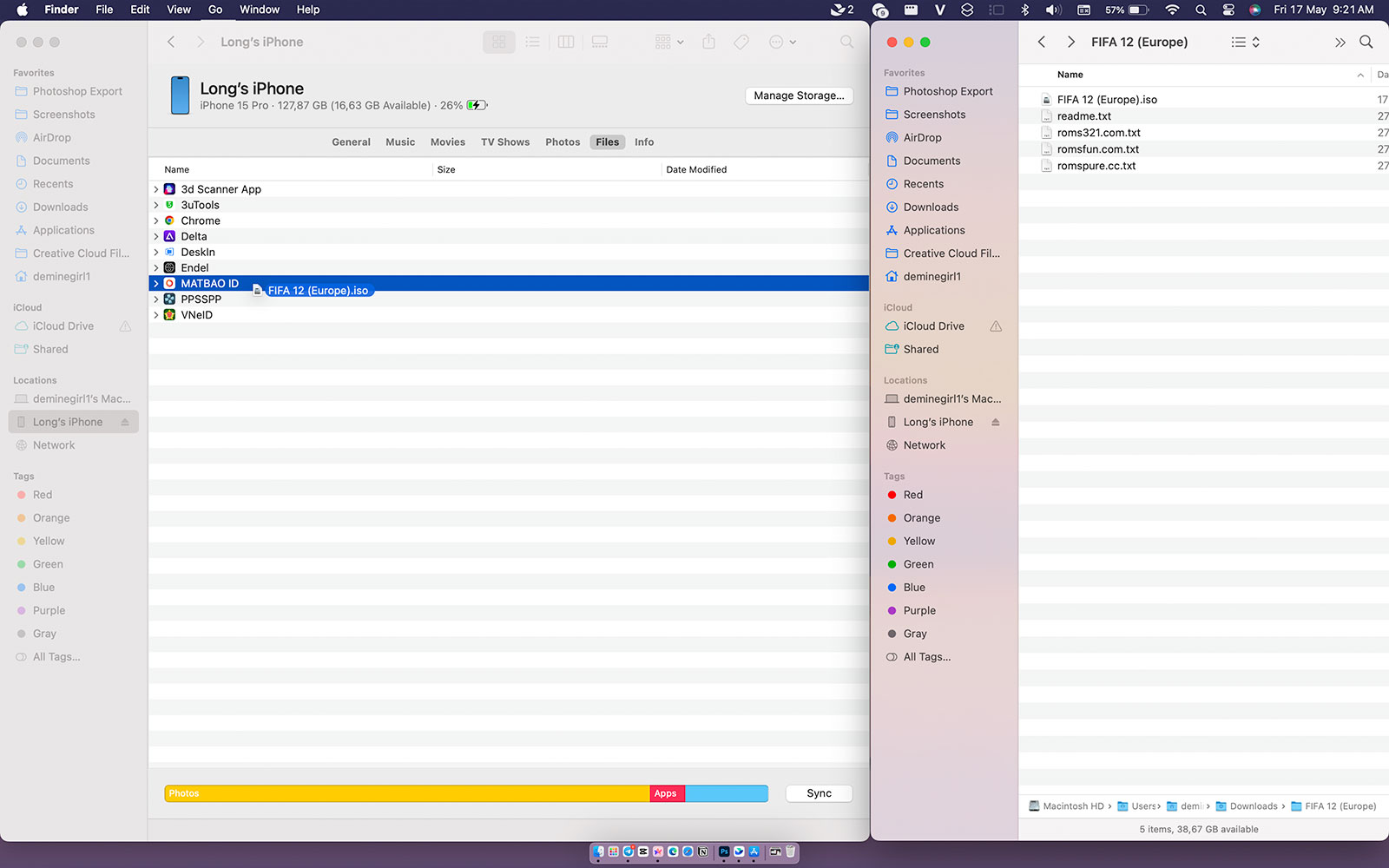
Task: Open Spotlight search in menu bar
Action: [1201, 10]
